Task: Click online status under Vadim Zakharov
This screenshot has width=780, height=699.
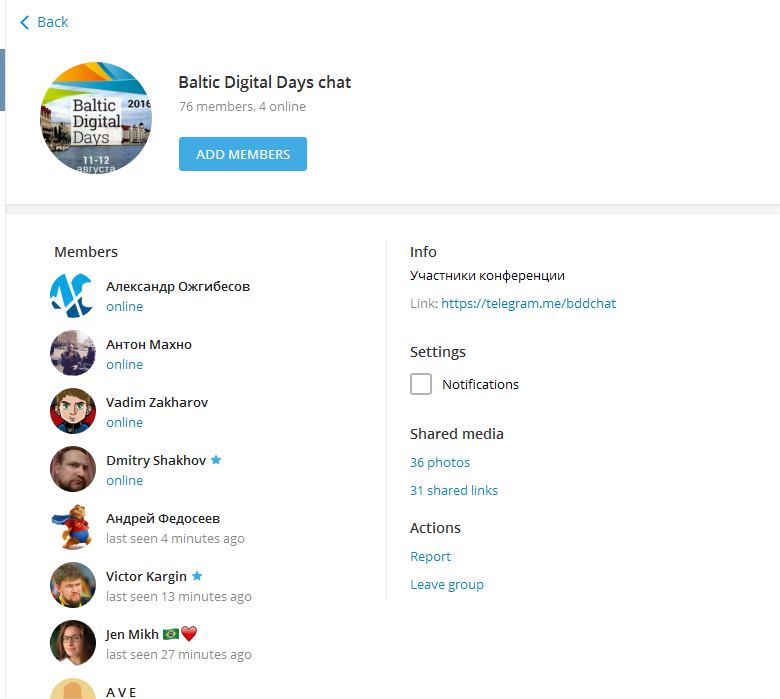Action: tap(124, 422)
